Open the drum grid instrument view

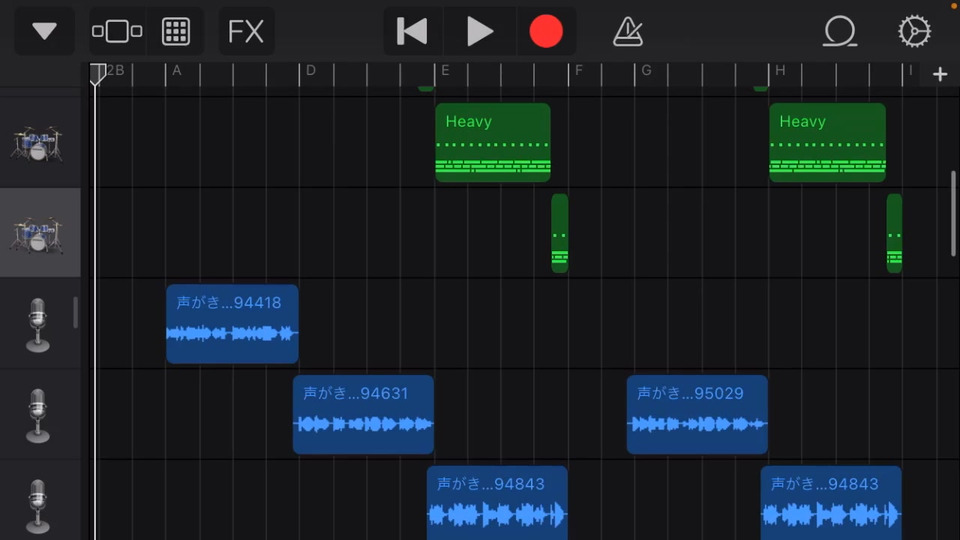tap(175, 31)
